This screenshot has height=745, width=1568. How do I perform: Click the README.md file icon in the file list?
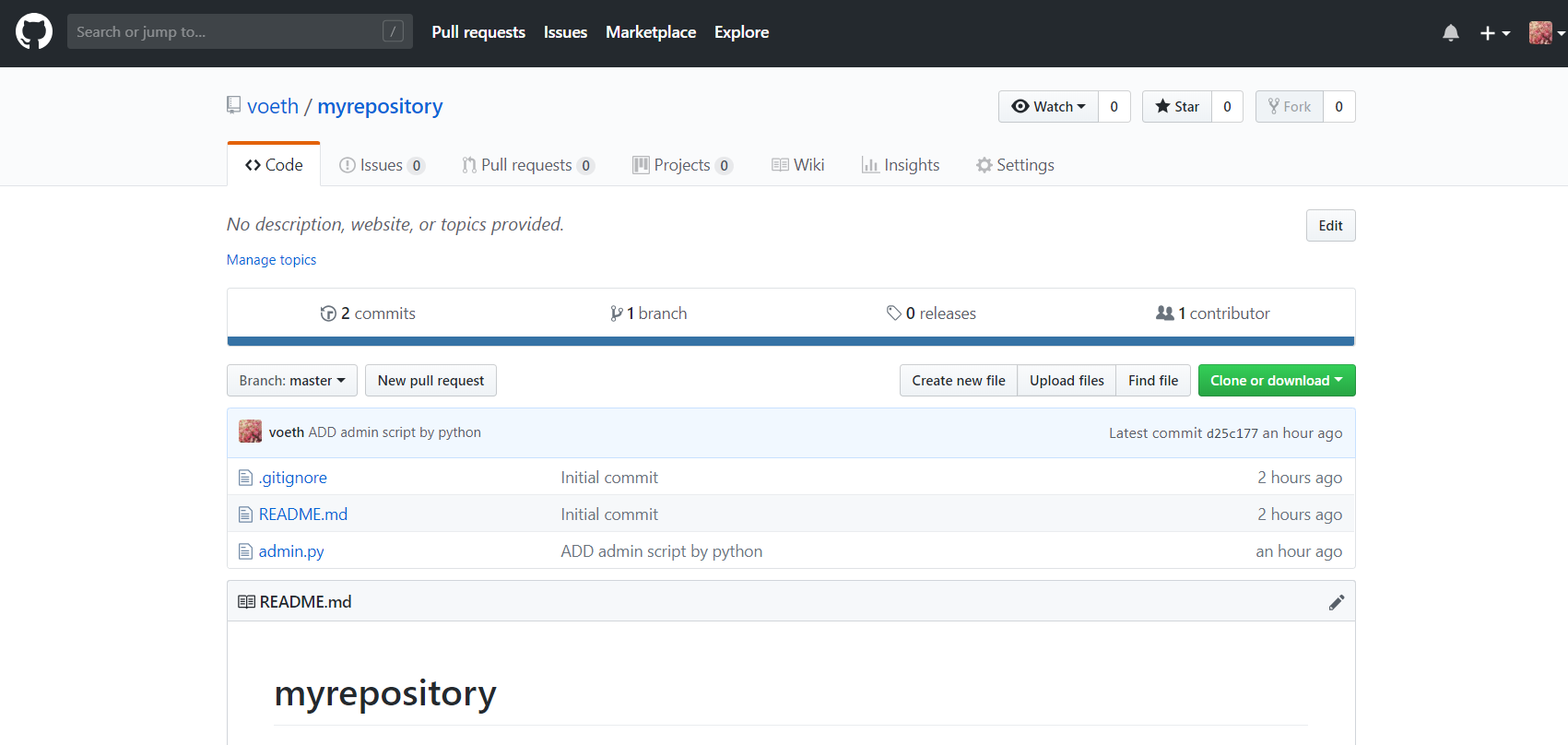(x=245, y=514)
